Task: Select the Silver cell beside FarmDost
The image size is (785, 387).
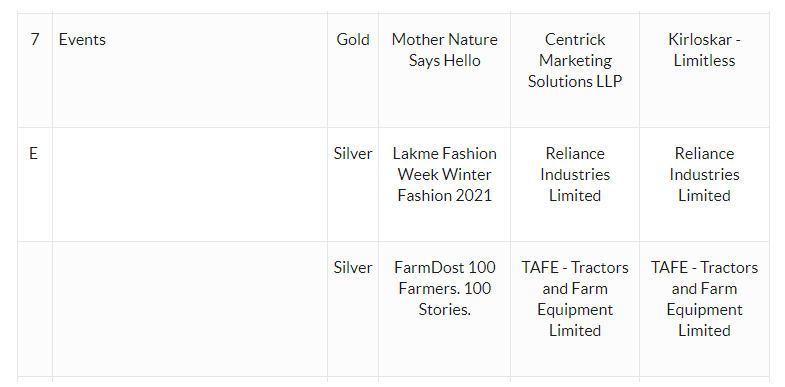Action: [353, 308]
